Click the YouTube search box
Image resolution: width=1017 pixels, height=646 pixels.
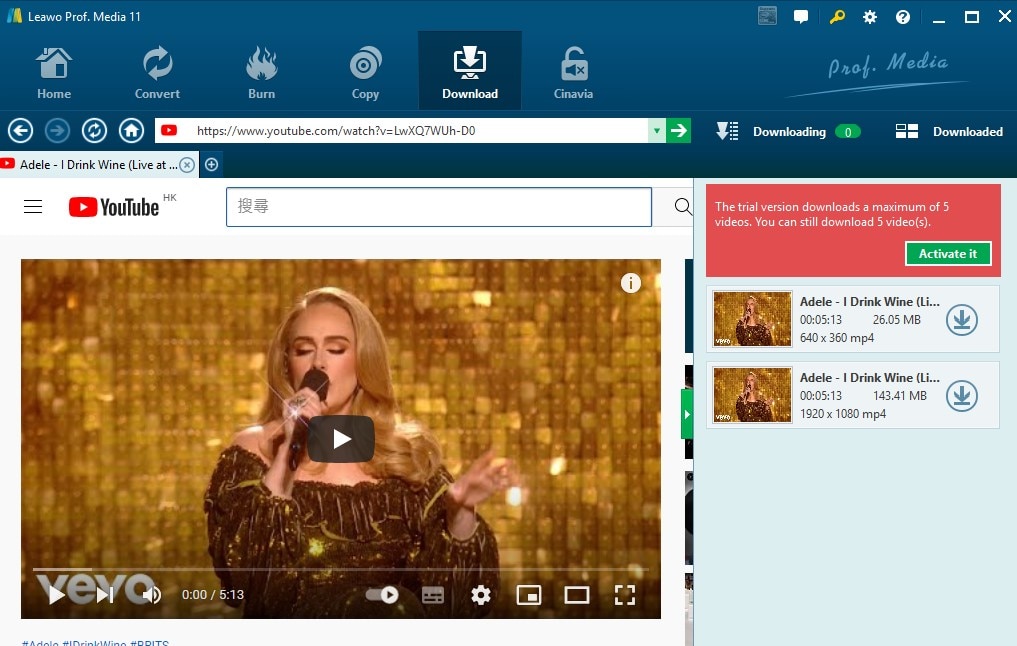[439, 207]
